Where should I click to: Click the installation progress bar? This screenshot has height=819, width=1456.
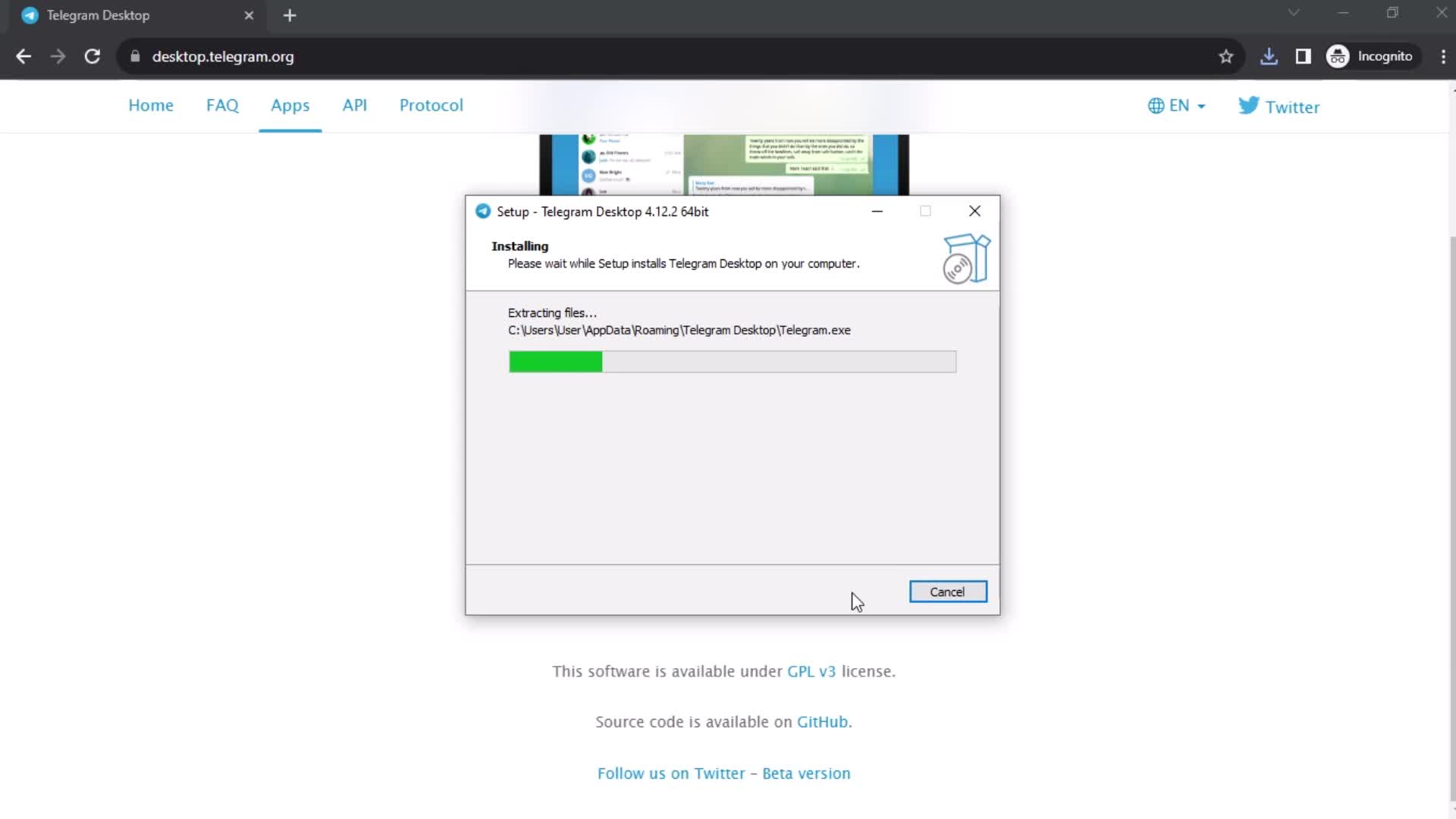click(731, 361)
